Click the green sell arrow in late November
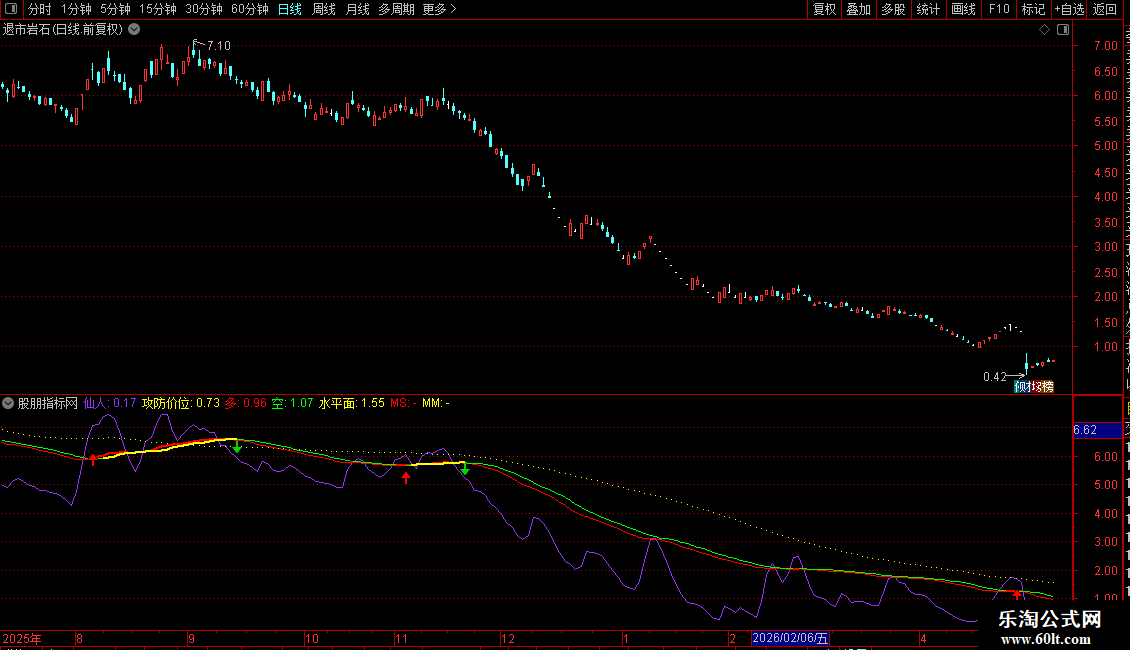 [465, 468]
